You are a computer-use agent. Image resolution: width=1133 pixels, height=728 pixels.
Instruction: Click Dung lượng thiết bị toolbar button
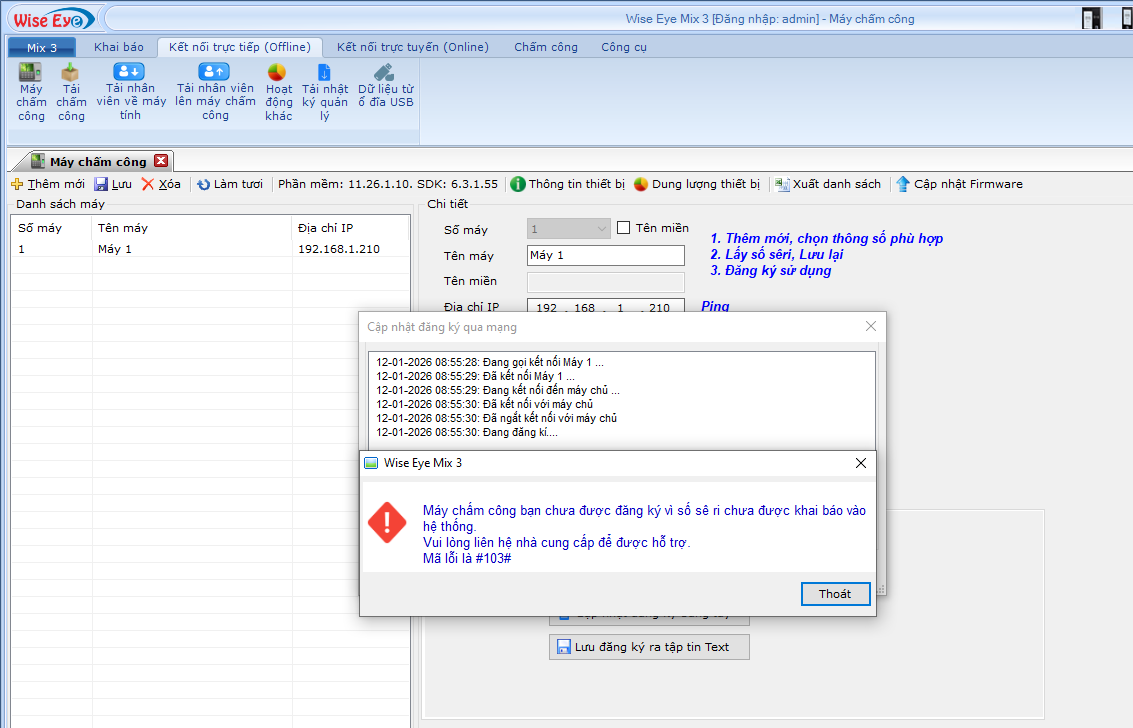697,184
